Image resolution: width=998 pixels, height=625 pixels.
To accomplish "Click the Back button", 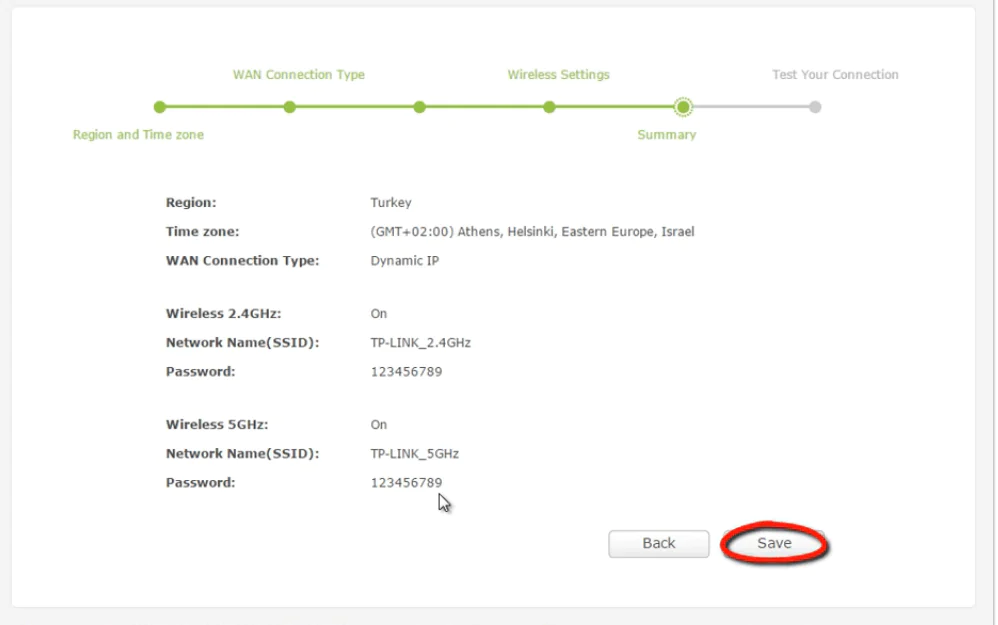I will (x=658, y=543).
